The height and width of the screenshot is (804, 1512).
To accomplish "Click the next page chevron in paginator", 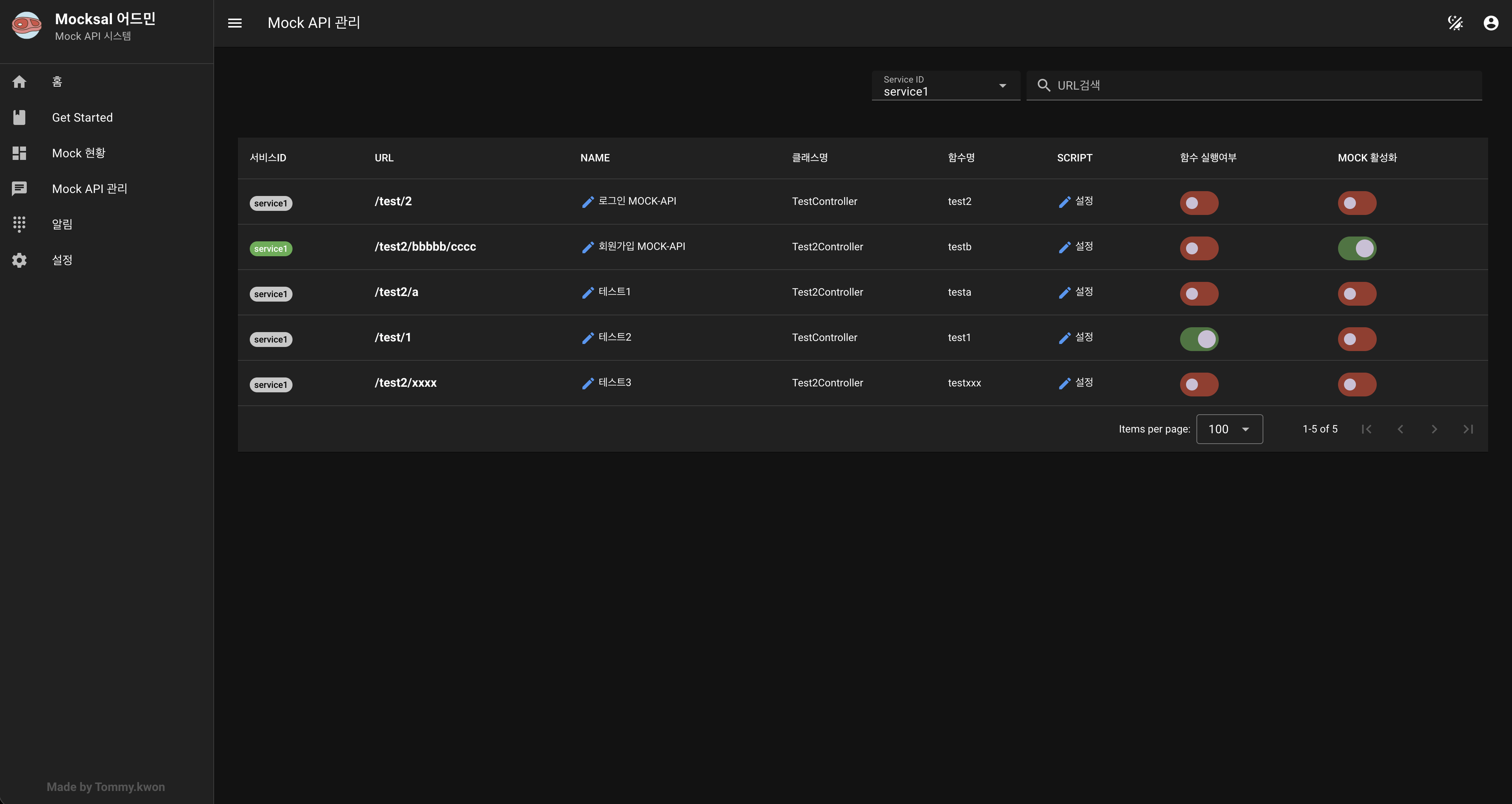I will (x=1434, y=429).
